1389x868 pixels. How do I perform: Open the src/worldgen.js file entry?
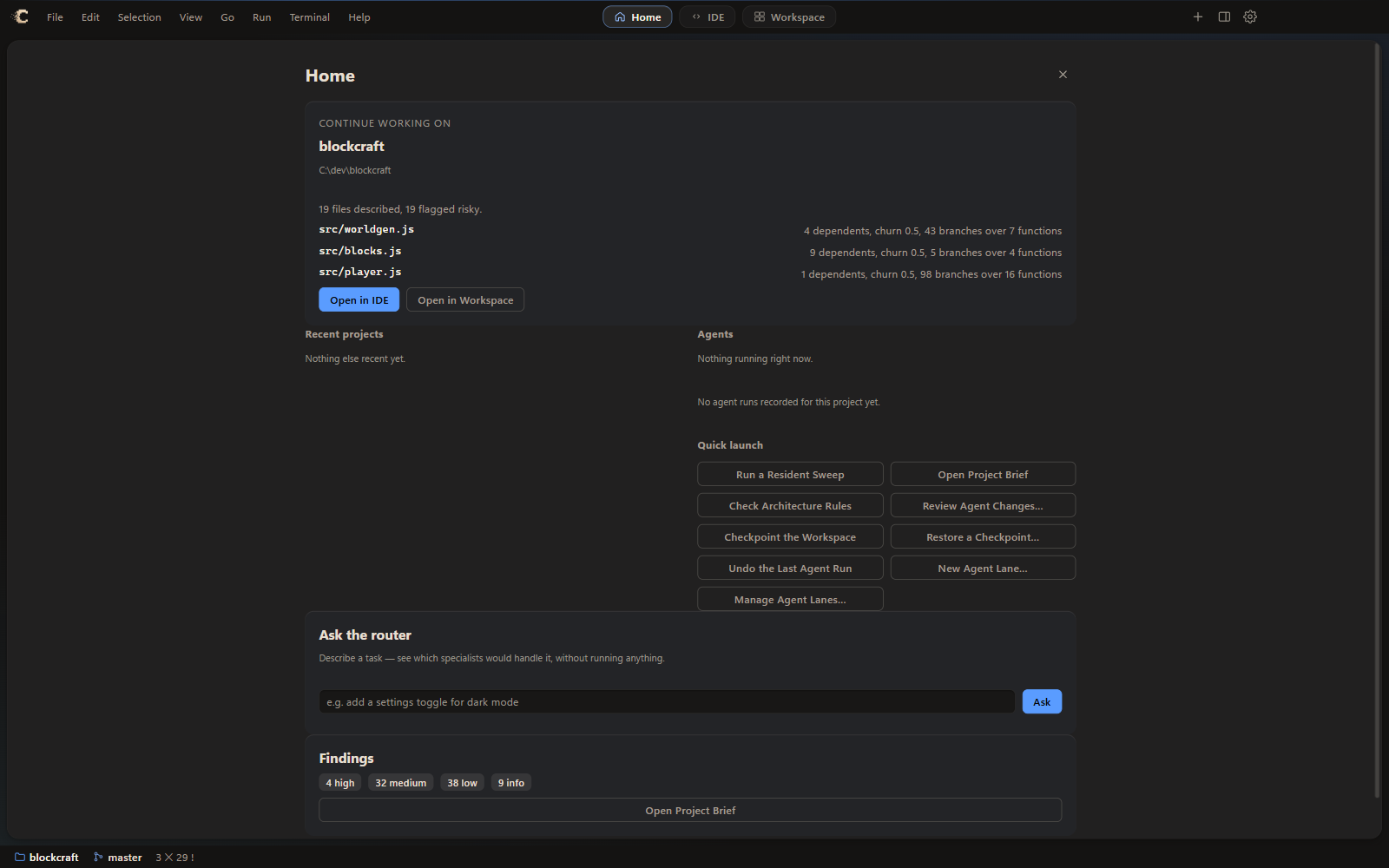[x=366, y=229]
